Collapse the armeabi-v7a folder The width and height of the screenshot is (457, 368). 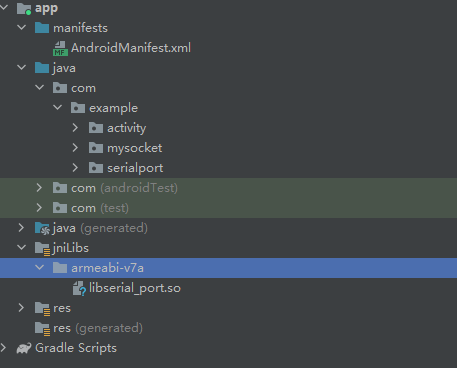(x=40, y=268)
